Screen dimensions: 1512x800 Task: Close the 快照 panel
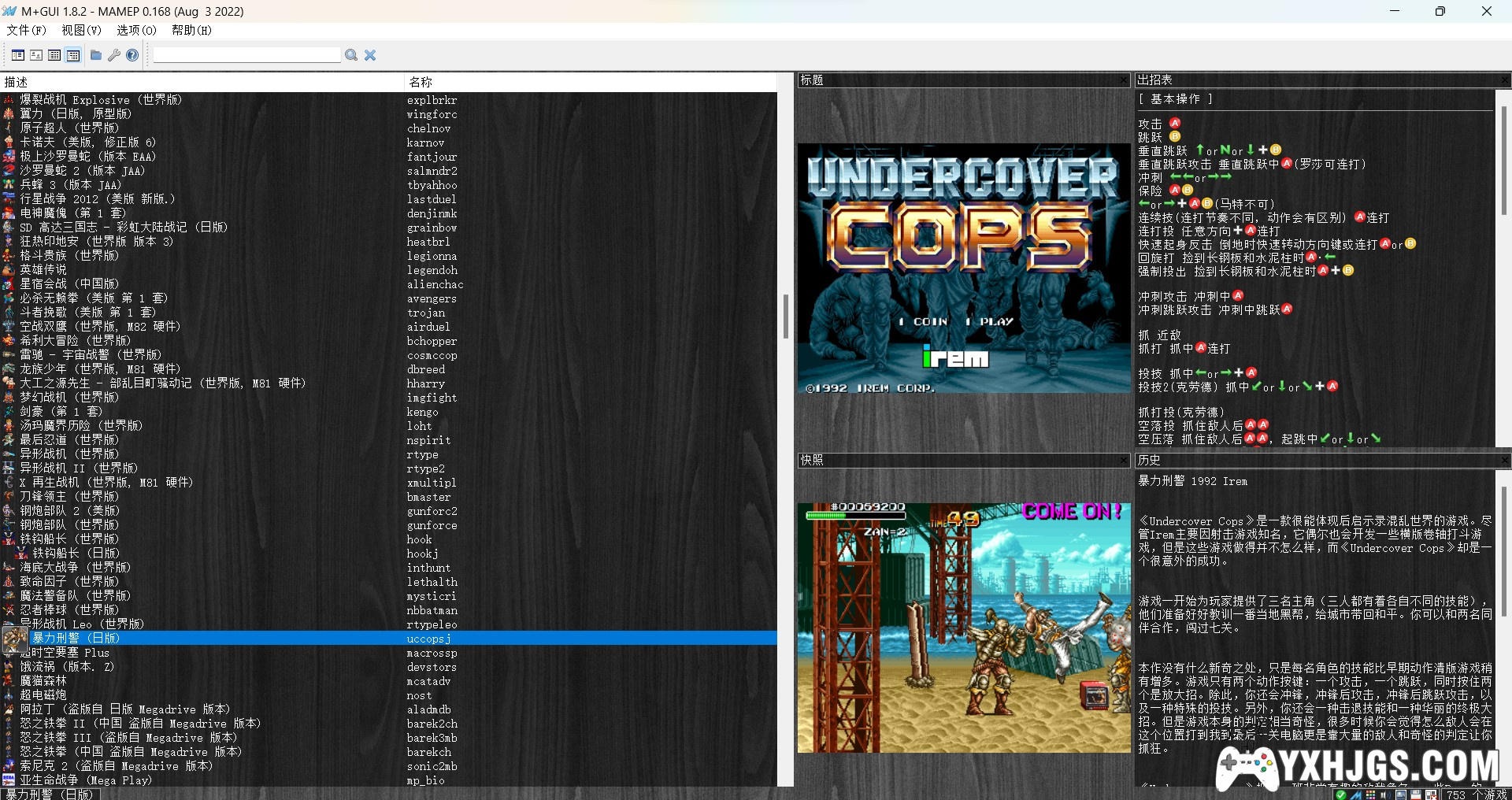[x=1124, y=460]
